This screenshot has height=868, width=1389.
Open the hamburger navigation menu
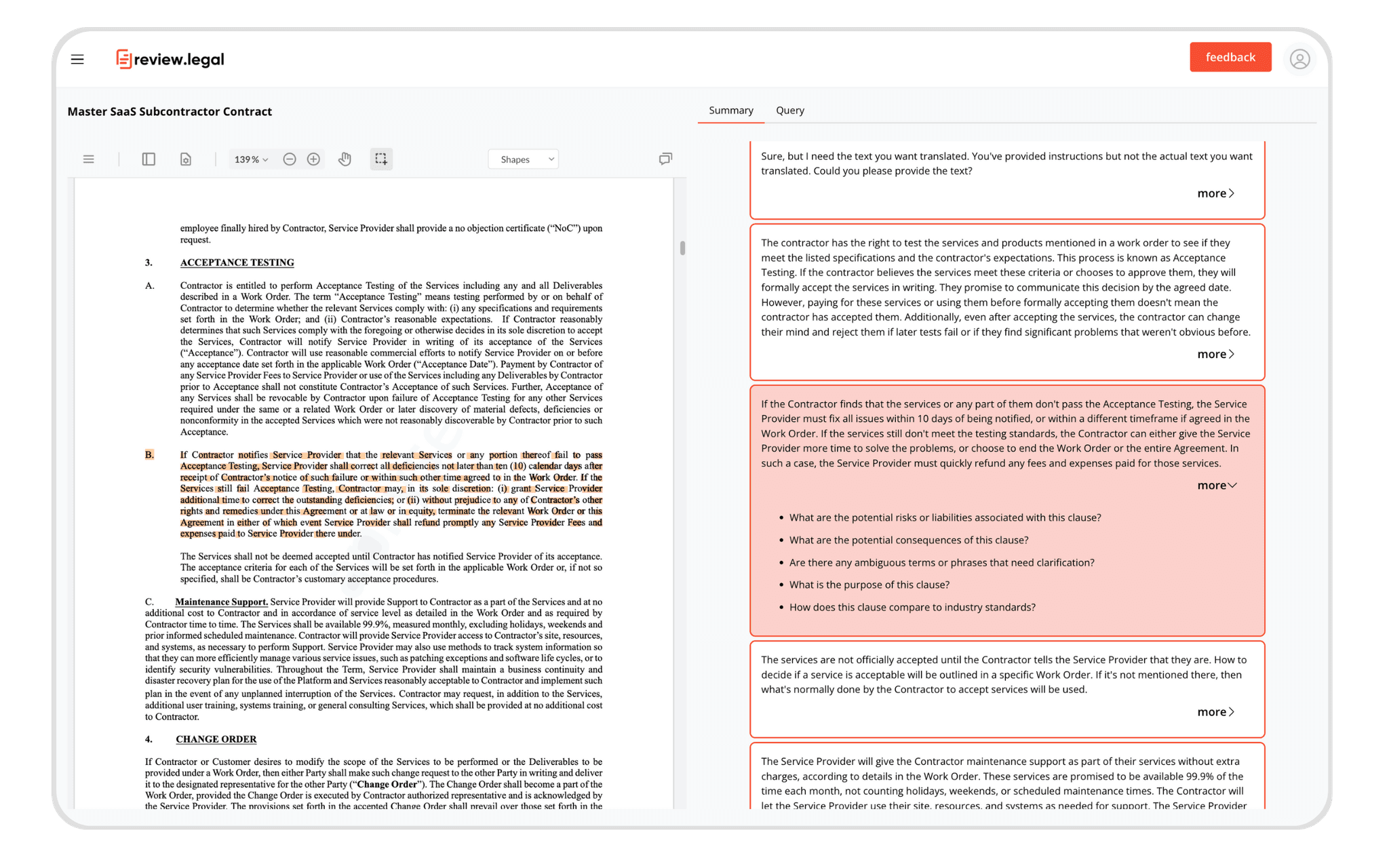(77, 60)
